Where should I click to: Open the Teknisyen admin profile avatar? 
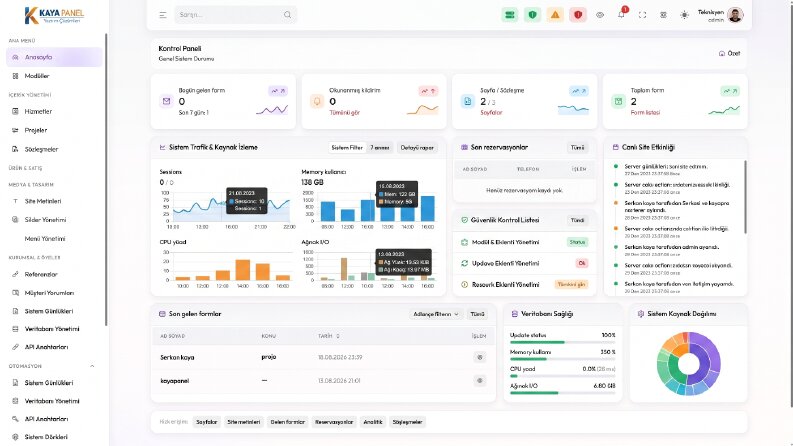pos(735,15)
